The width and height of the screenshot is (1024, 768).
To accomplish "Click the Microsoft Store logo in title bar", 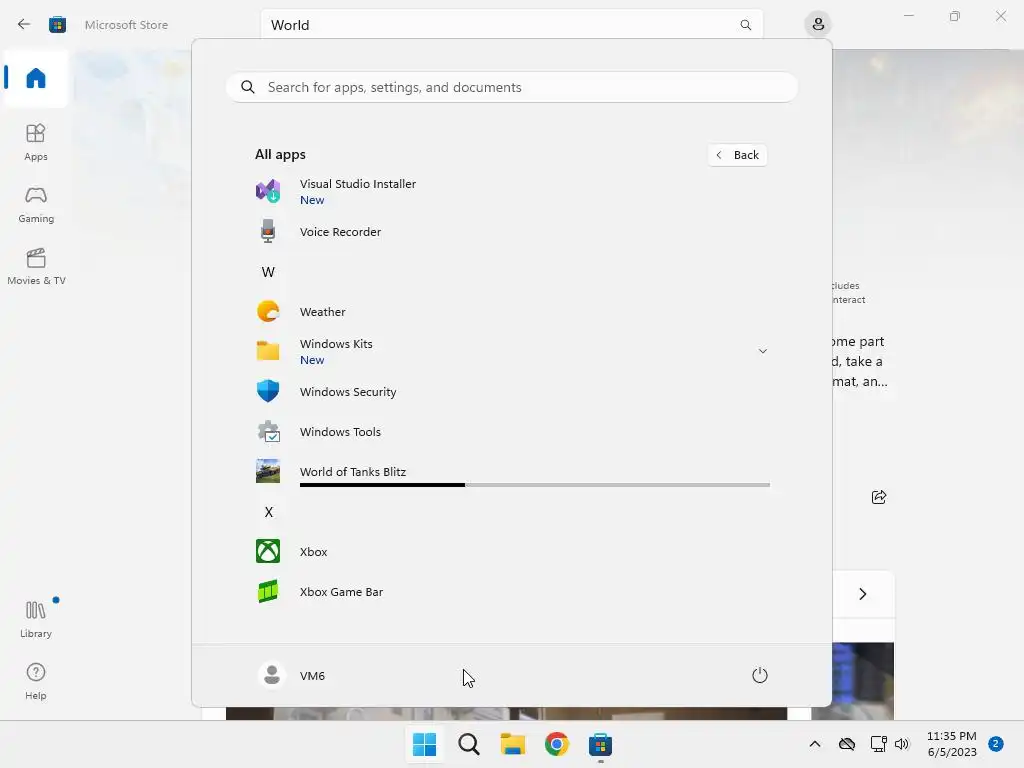I will pyautogui.click(x=57, y=25).
